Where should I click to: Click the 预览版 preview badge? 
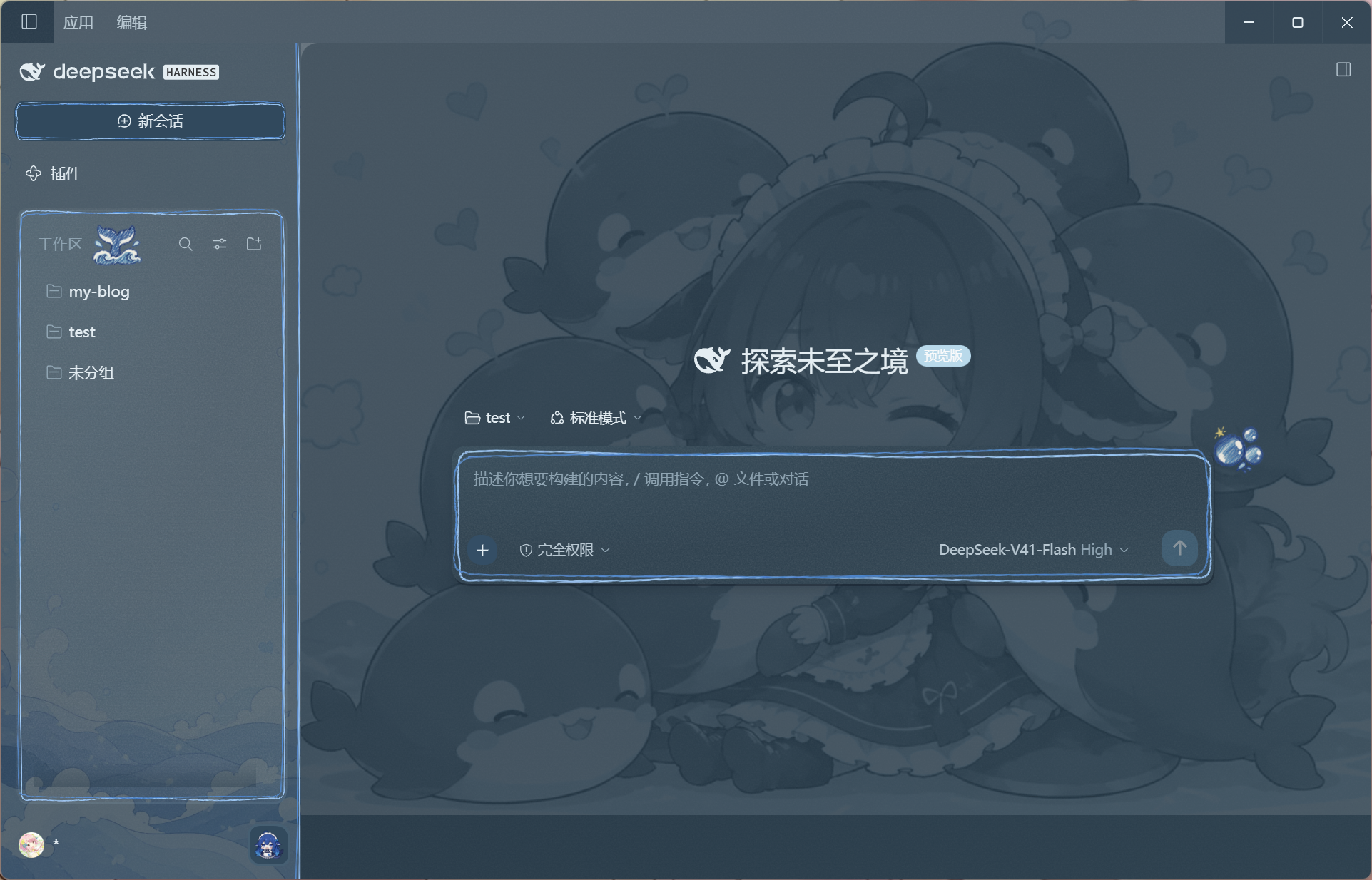point(943,356)
